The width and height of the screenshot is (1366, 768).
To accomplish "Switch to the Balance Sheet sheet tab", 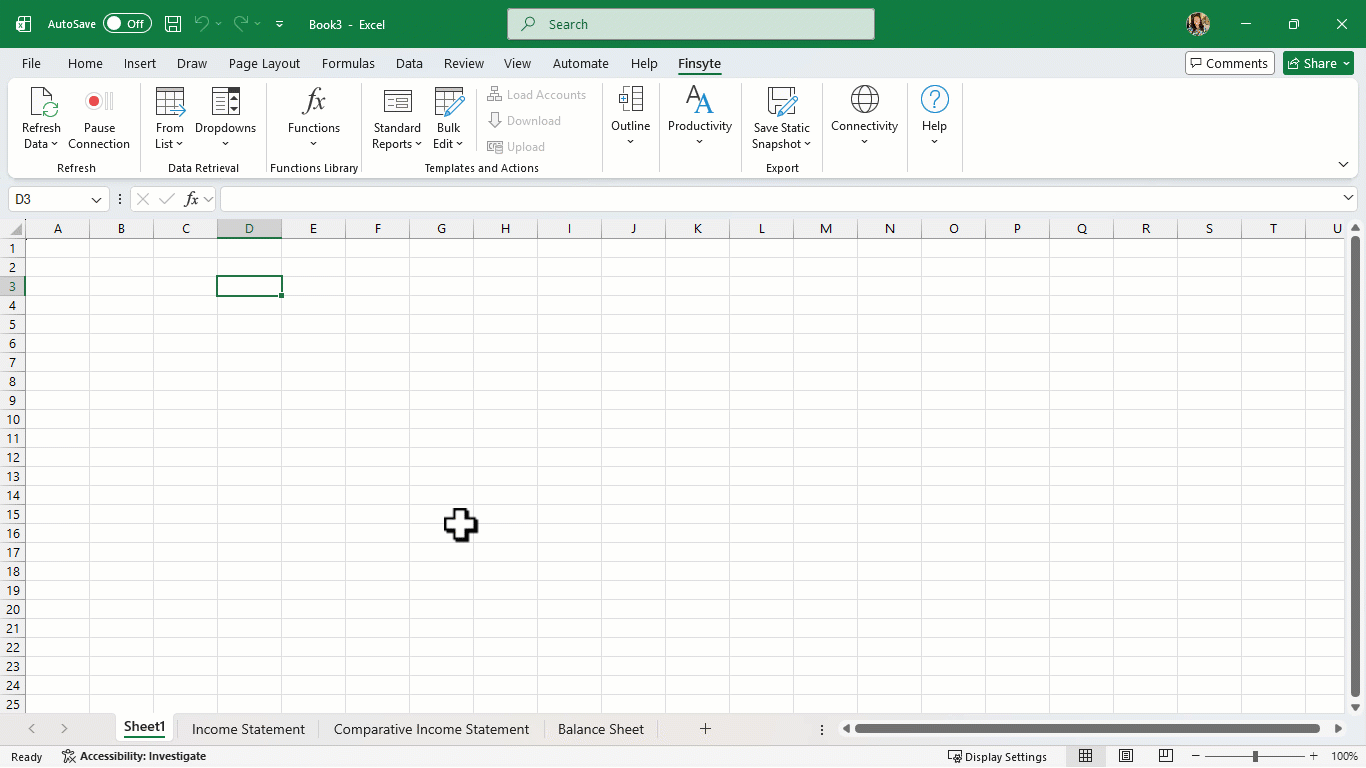I will coord(600,729).
